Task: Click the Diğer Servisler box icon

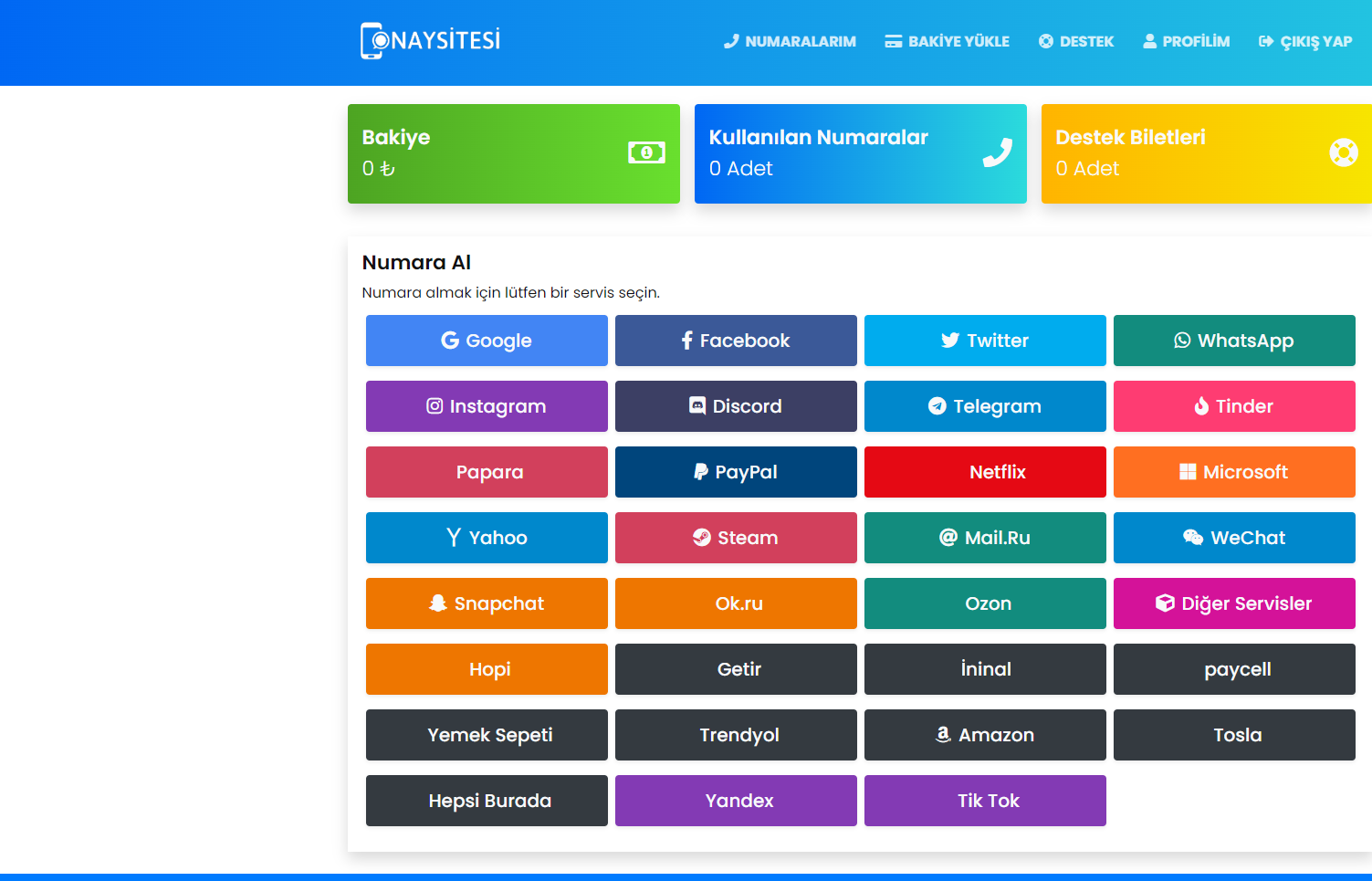Action: 1165,603
